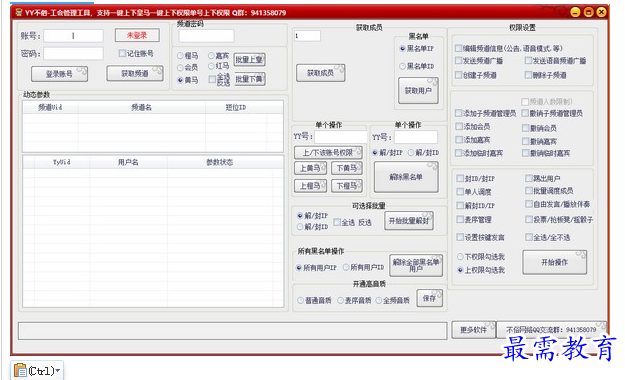The image size is (625, 380).
Task: Click the 保存 audio quality button
Action: [x=430, y=298]
